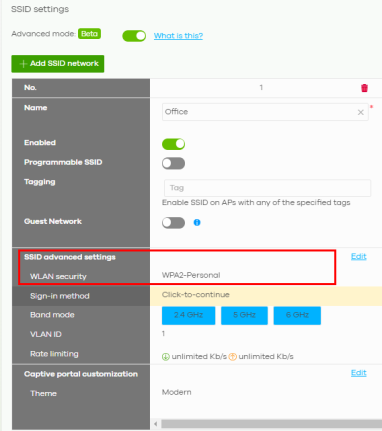Select the 5 GHz band button
Image resolution: width=382 pixels, height=431 pixels.
tap(244, 315)
